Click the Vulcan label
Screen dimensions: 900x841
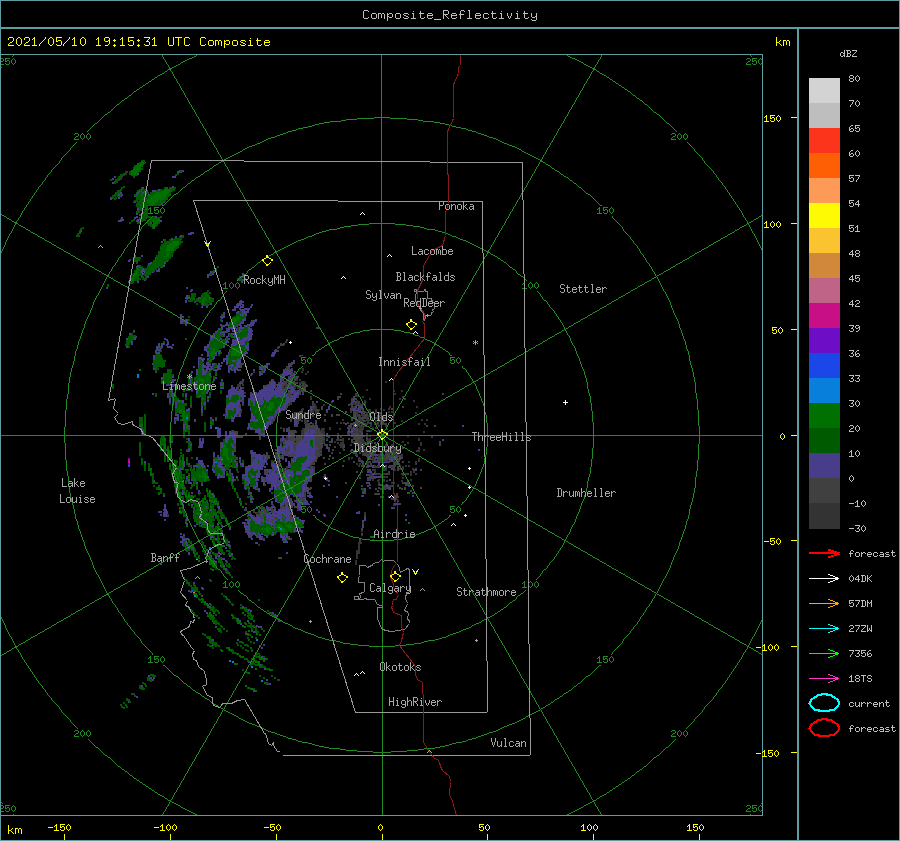click(x=509, y=743)
